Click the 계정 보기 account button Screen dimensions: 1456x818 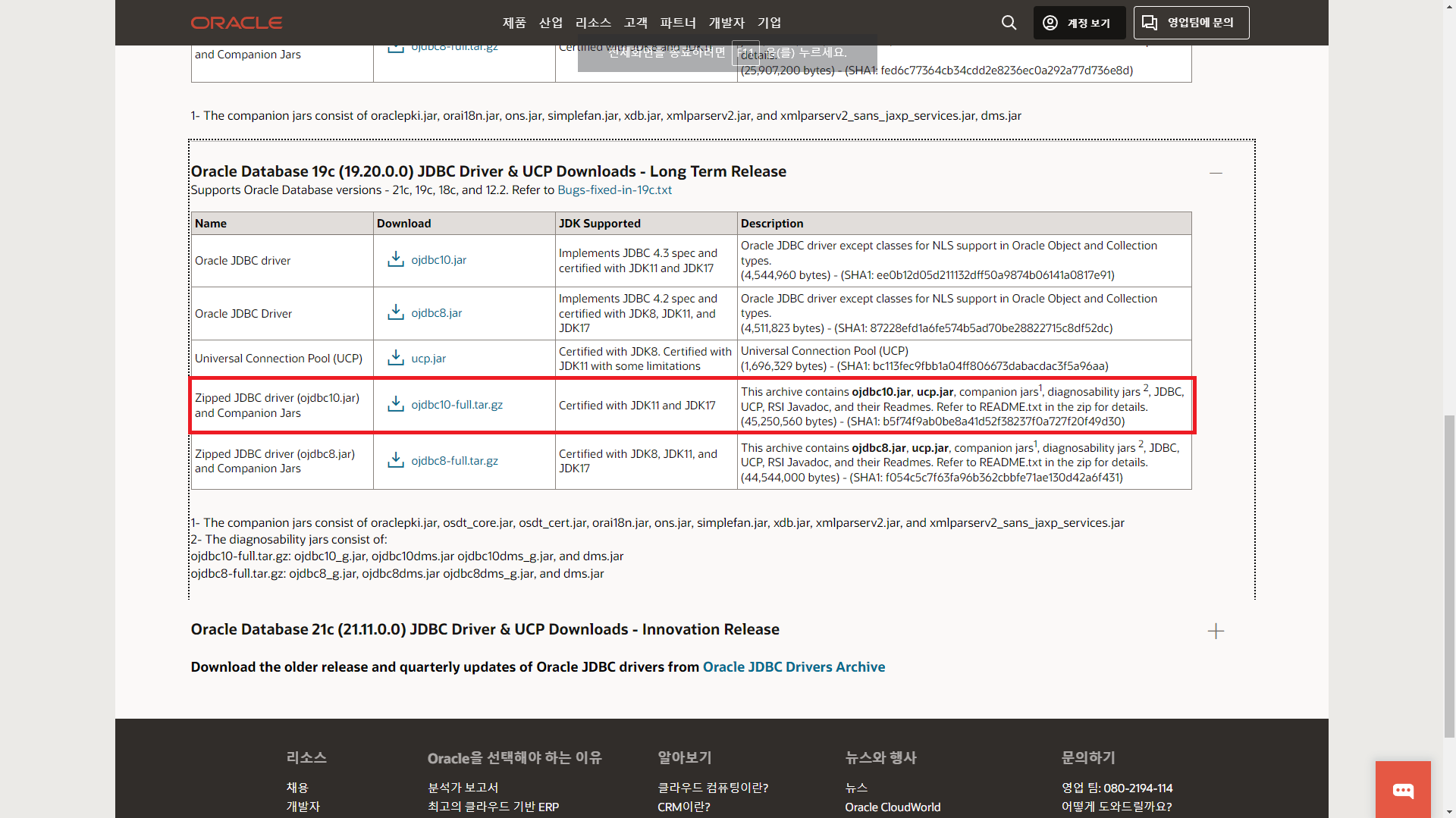pyautogui.click(x=1079, y=23)
